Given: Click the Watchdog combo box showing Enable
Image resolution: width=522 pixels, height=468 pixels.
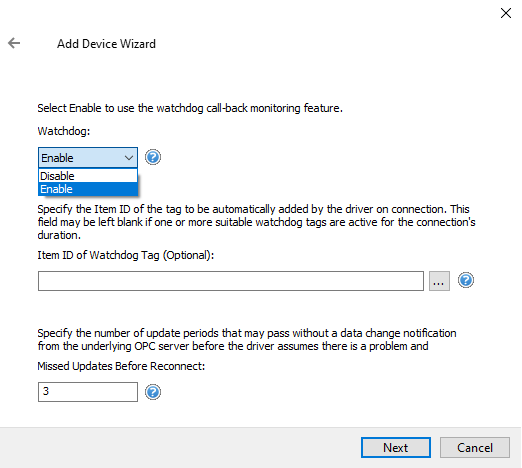Looking at the screenshot, I should click(x=88, y=158).
